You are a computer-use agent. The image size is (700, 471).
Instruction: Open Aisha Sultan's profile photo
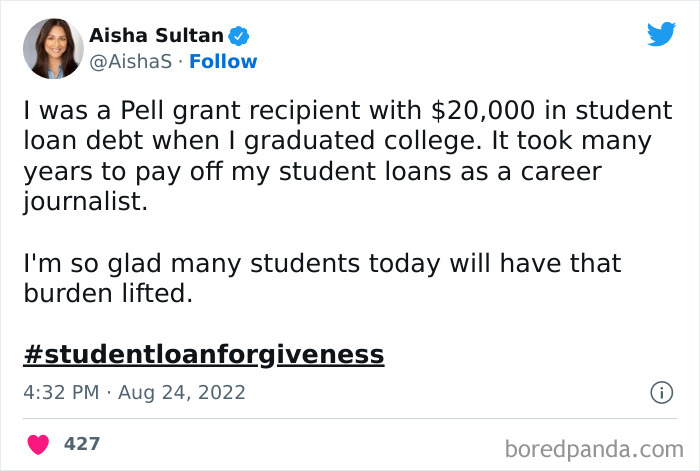pyautogui.click(x=51, y=49)
